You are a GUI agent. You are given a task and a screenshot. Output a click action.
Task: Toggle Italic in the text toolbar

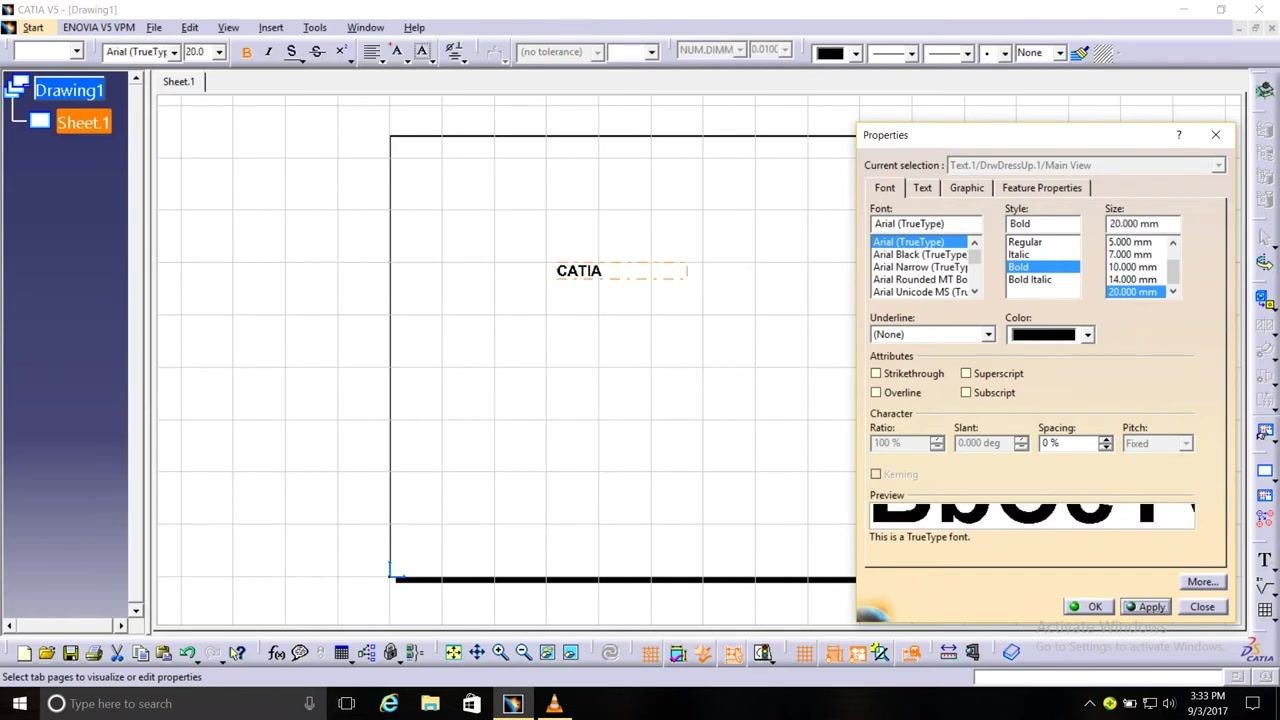(268, 52)
